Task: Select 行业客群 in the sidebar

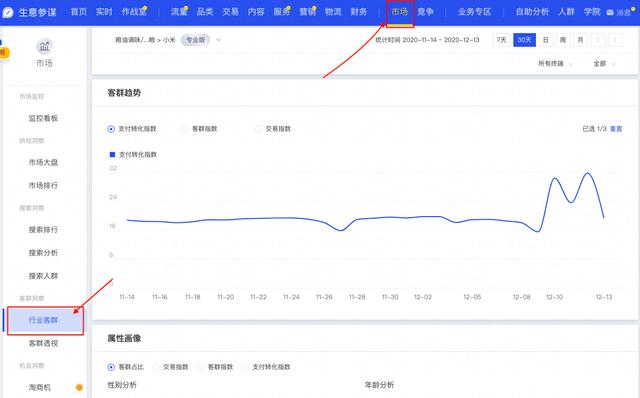Action: click(x=43, y=320)
